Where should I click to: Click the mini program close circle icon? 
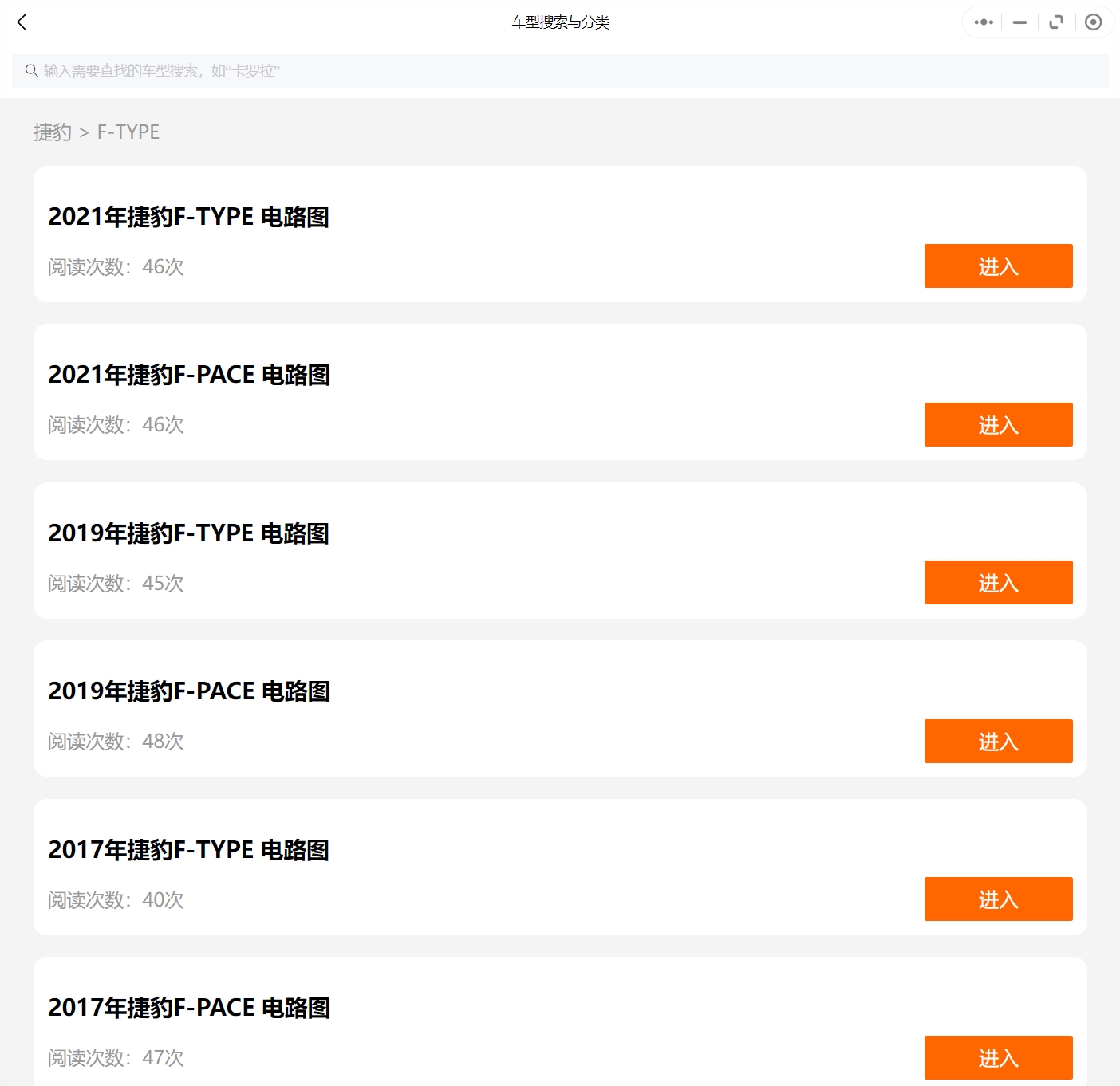1094,22
